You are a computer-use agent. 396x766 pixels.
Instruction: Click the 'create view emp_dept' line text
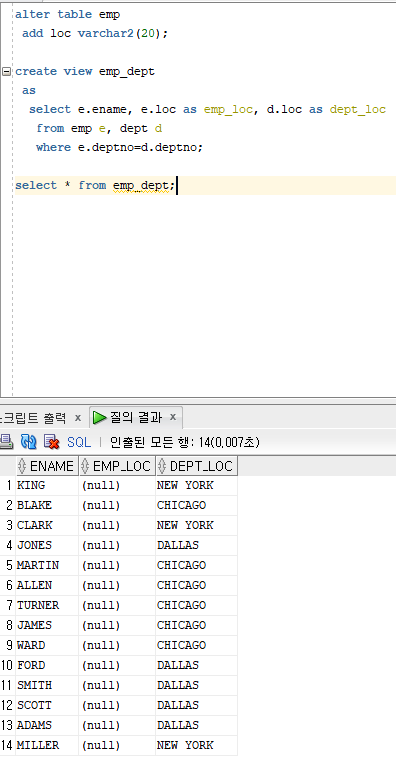[x=85, y=72]
